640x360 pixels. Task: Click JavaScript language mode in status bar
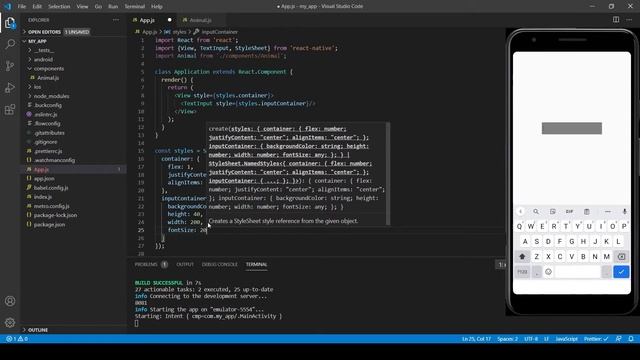(x=567, y=339)
